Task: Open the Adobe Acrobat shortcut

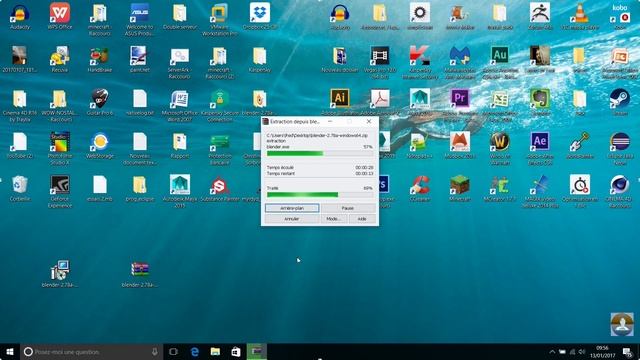Action: [380, 102]
